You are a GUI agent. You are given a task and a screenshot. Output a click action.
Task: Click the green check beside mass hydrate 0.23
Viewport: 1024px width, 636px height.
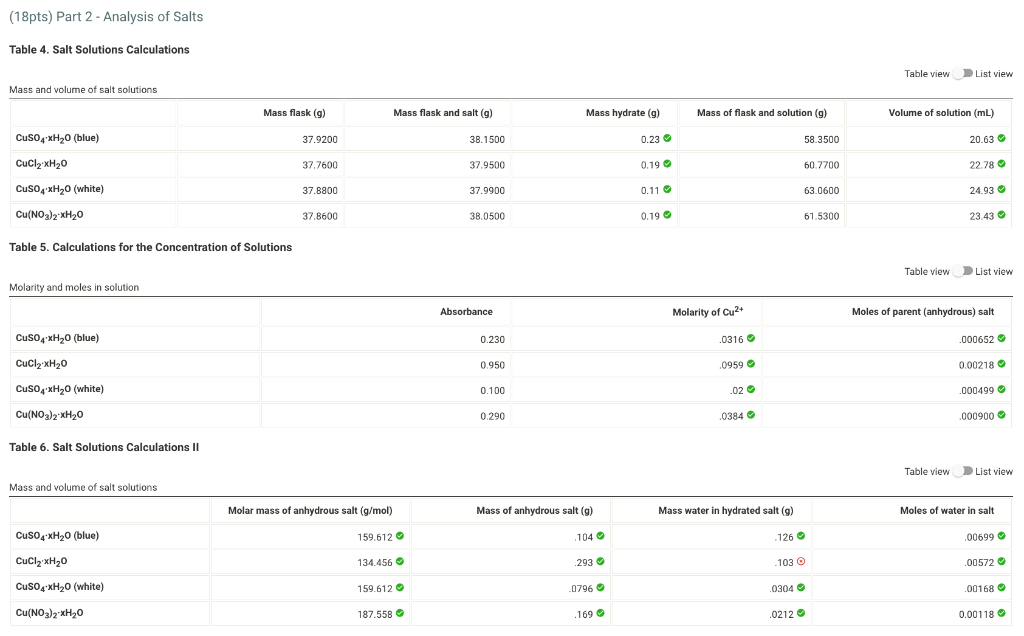pyautogui.click(x=667, y=138)
